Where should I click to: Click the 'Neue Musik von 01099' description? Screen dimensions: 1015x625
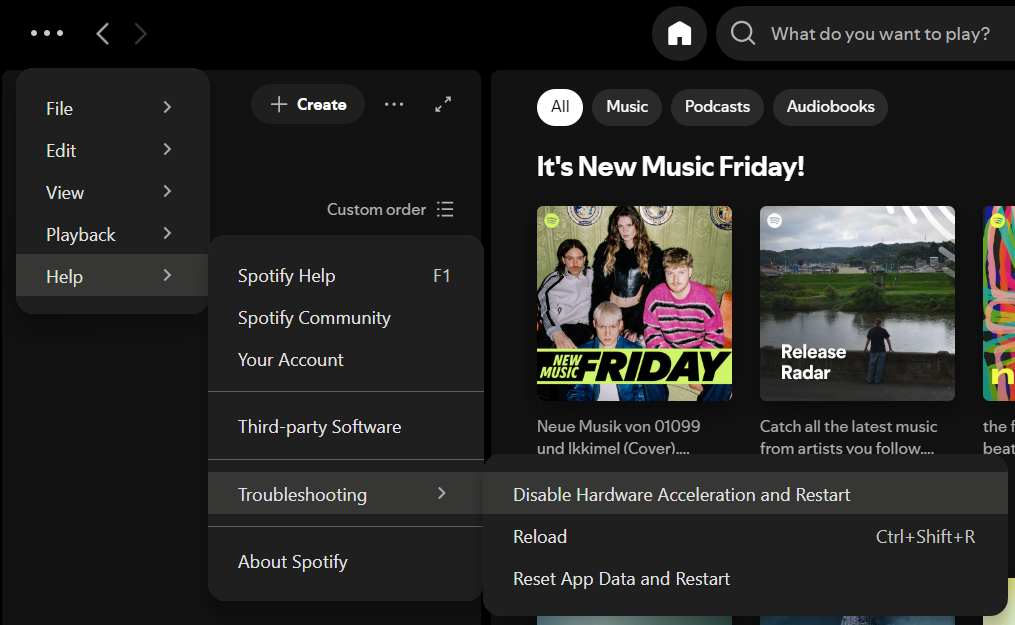618,437
